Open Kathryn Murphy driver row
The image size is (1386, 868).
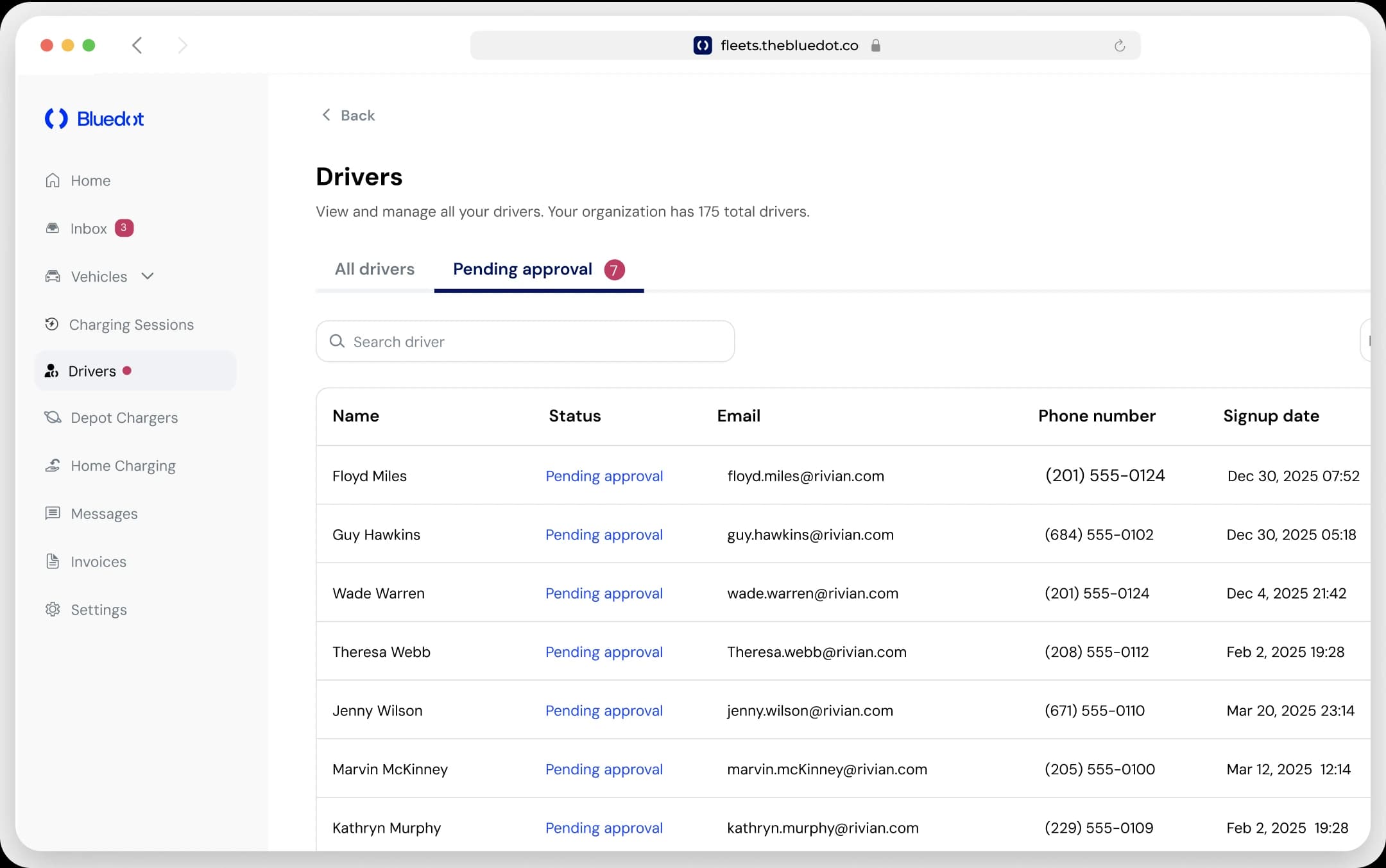[x=843, y=826]
